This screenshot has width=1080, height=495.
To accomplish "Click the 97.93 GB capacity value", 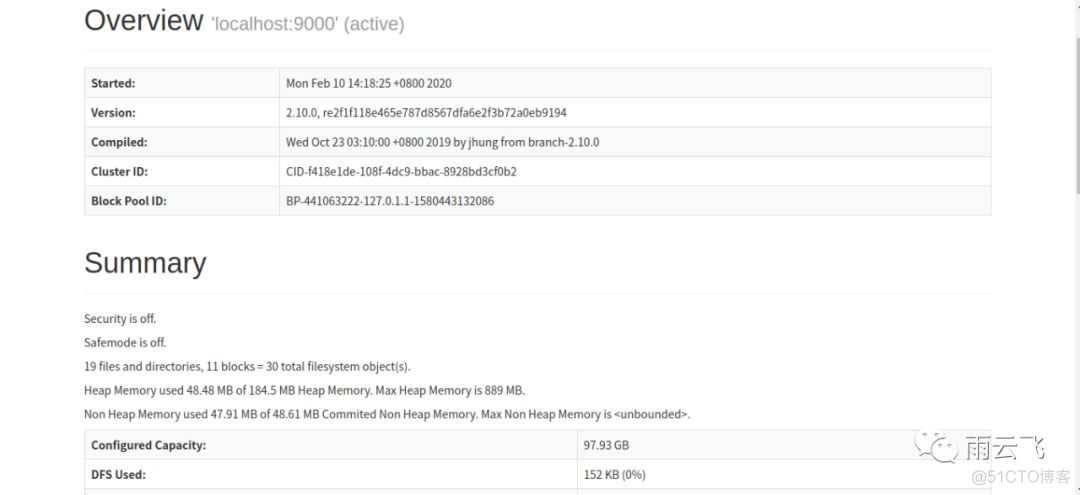I will [x=606, y=445].
